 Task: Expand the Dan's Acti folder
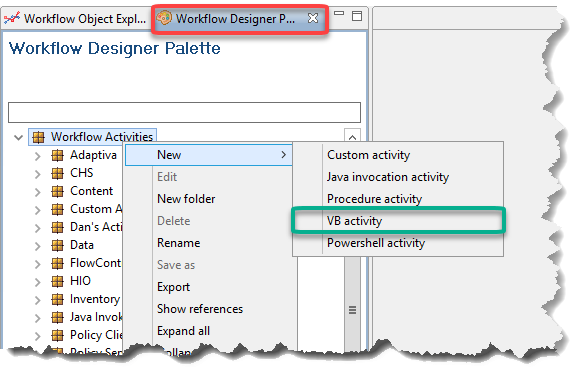point(37,228)
